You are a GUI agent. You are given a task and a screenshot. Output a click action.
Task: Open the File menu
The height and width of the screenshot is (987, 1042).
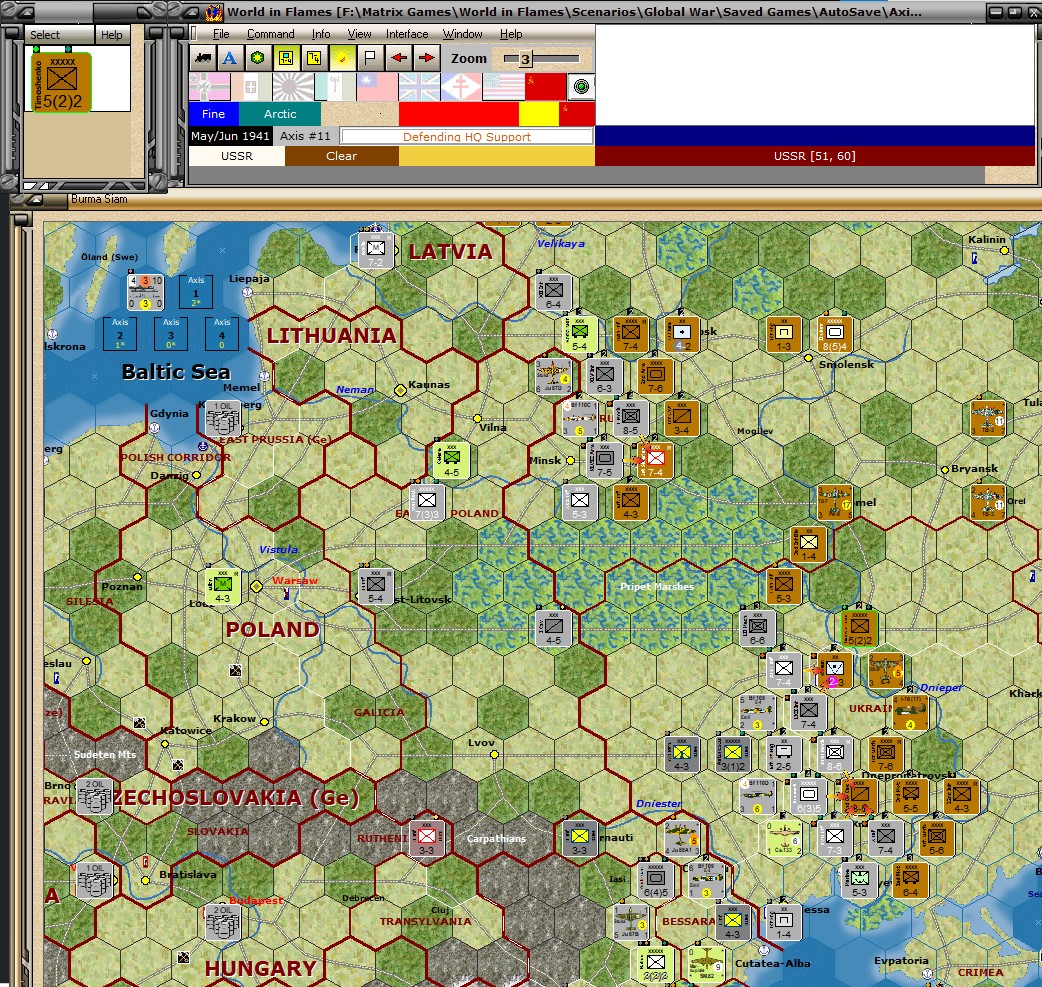[221, 34]
